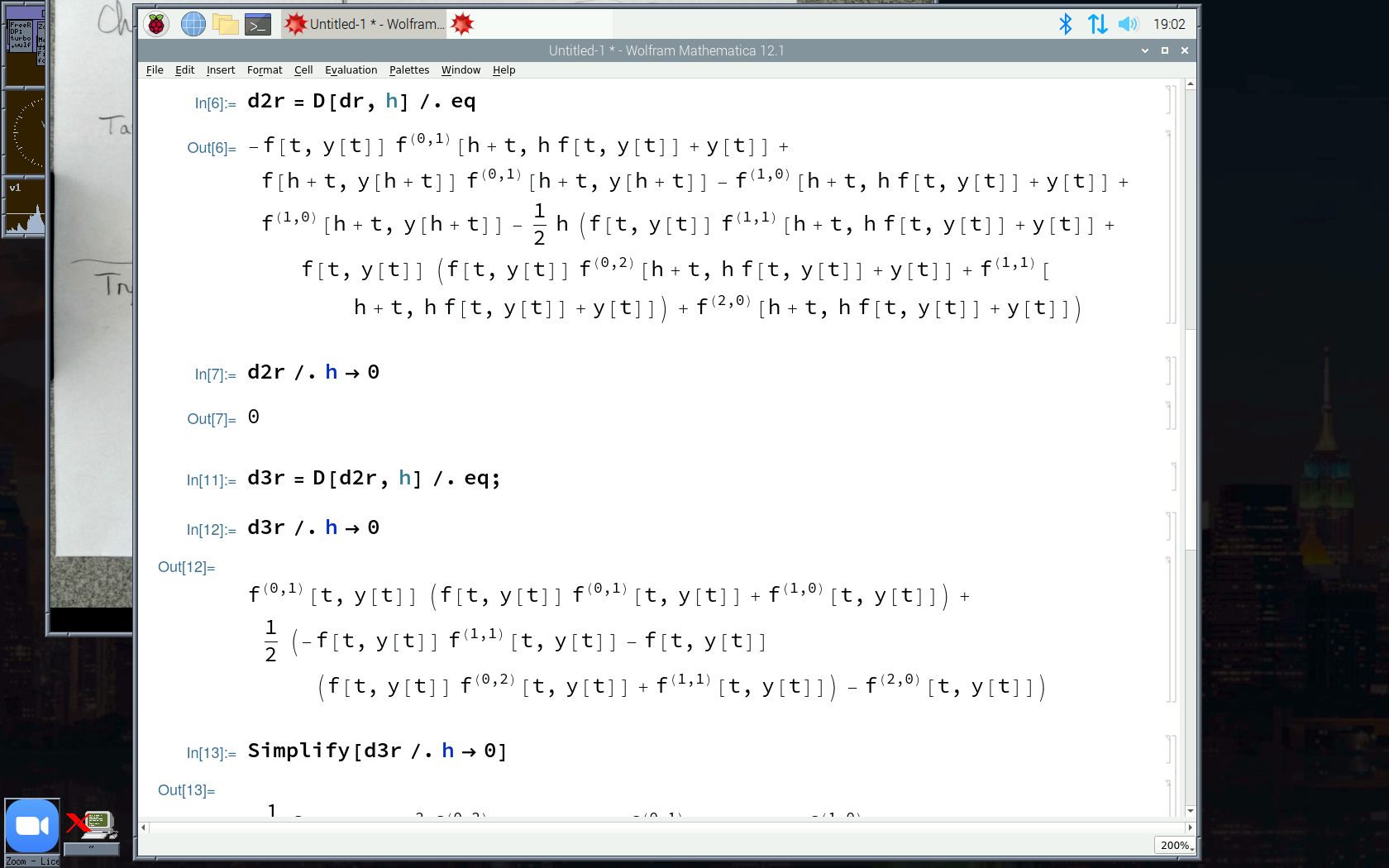1389x868 pixels.
Task: Open the Raspberry Pi main menu
Action: tap(156, 24)
